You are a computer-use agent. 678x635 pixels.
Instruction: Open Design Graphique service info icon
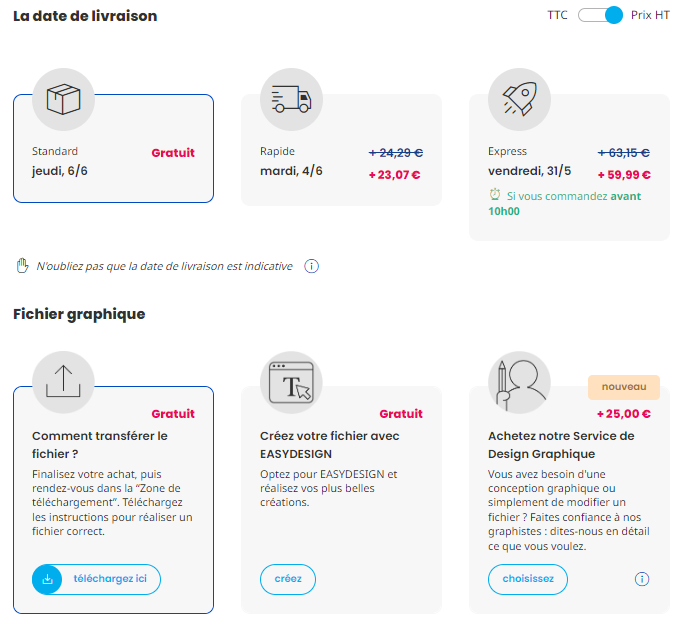tap(642, 579)
